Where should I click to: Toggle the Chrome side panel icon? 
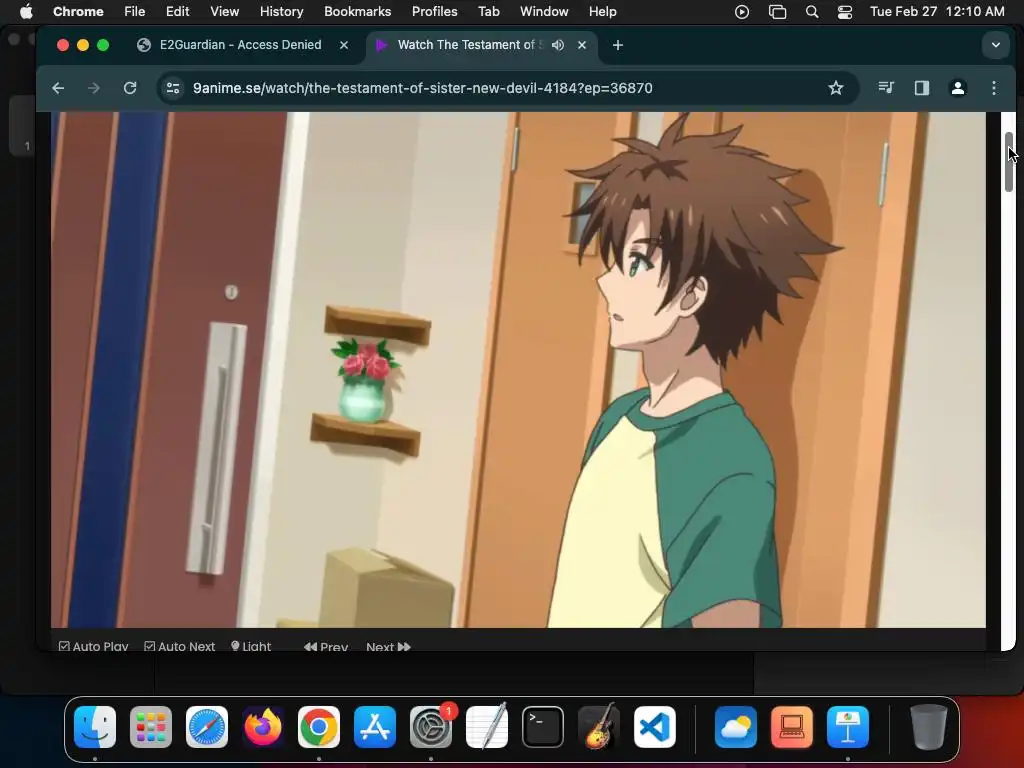pos(921,88)
